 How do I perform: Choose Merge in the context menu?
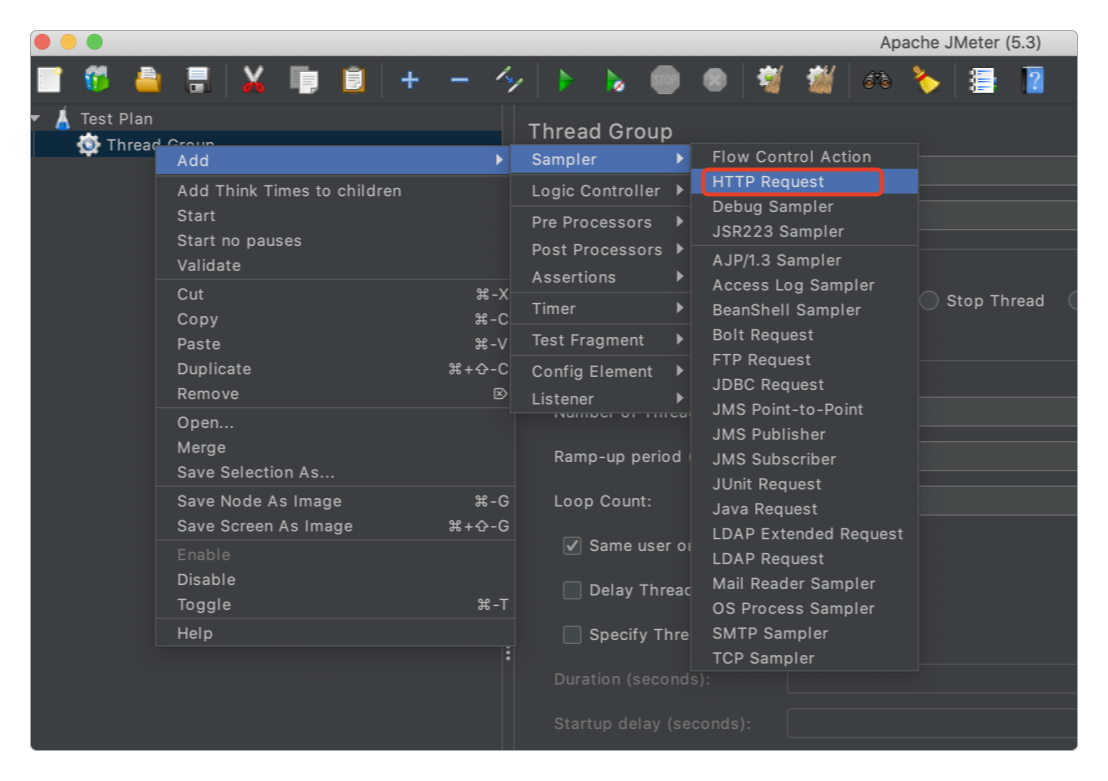(x=334, y=447)
